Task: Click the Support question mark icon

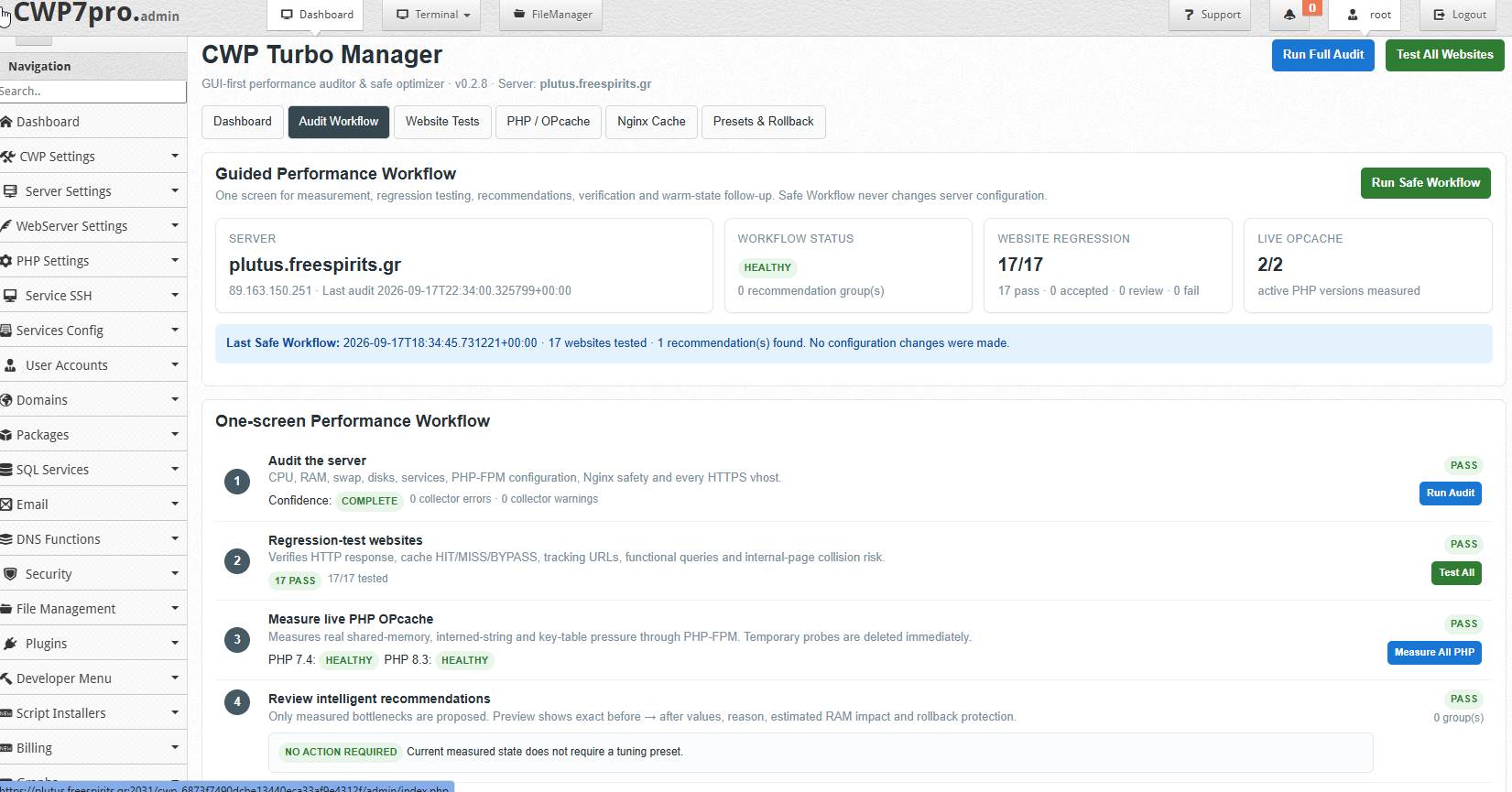Action: (1189, 15)
